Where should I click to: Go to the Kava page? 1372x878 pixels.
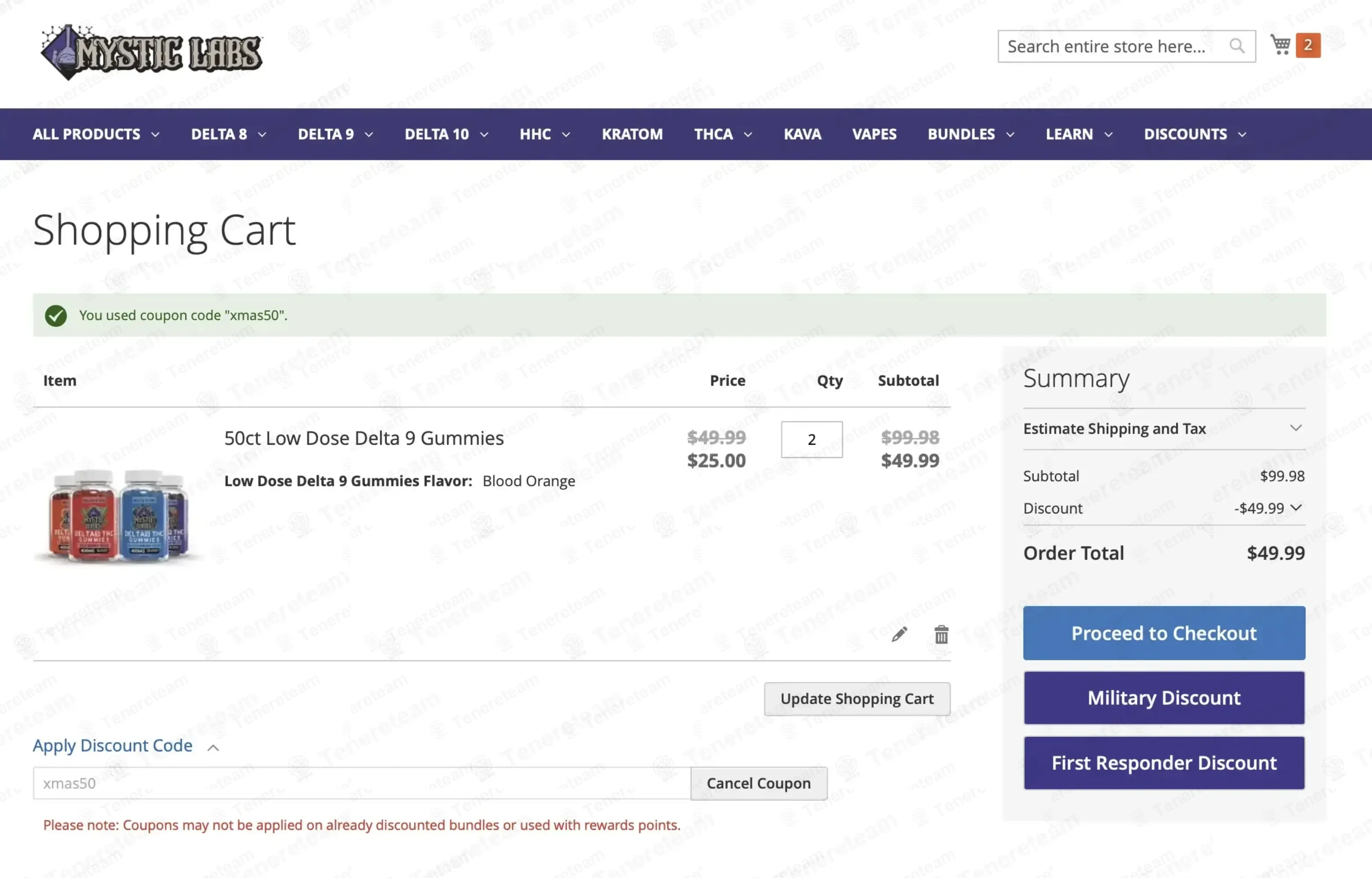(802, 134)
